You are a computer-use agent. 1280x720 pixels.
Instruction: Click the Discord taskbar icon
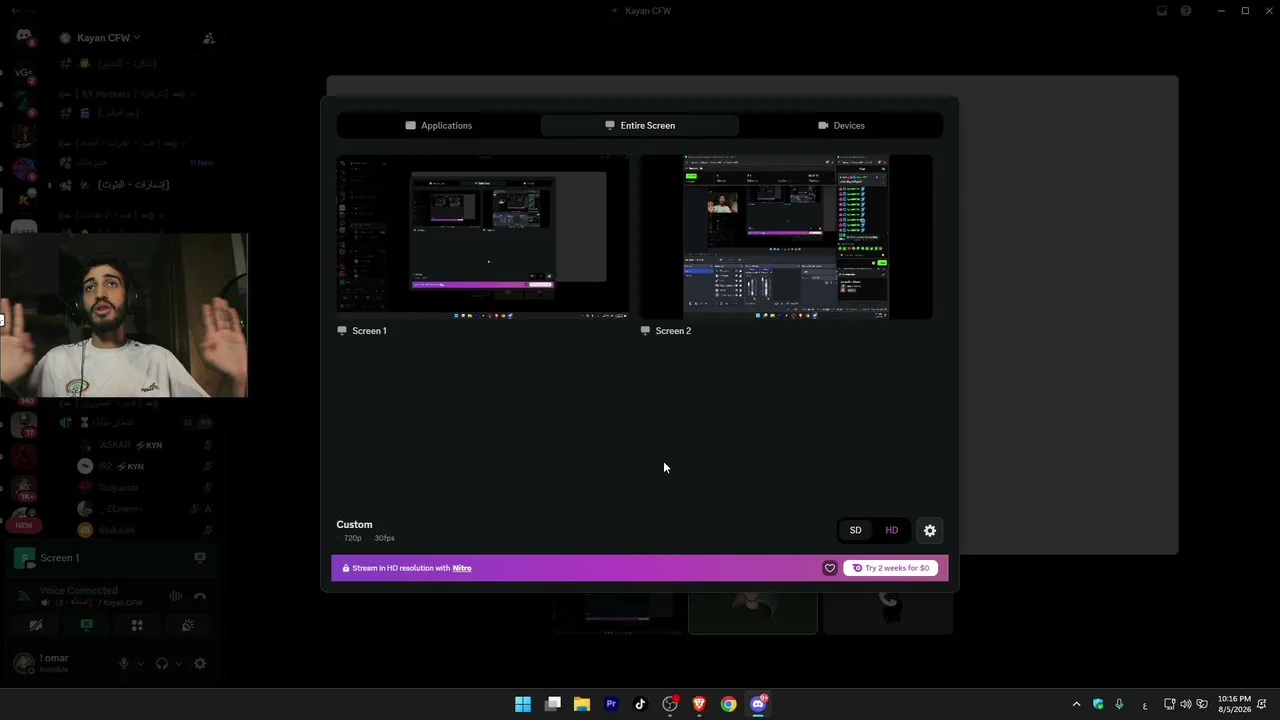[758, 704]
